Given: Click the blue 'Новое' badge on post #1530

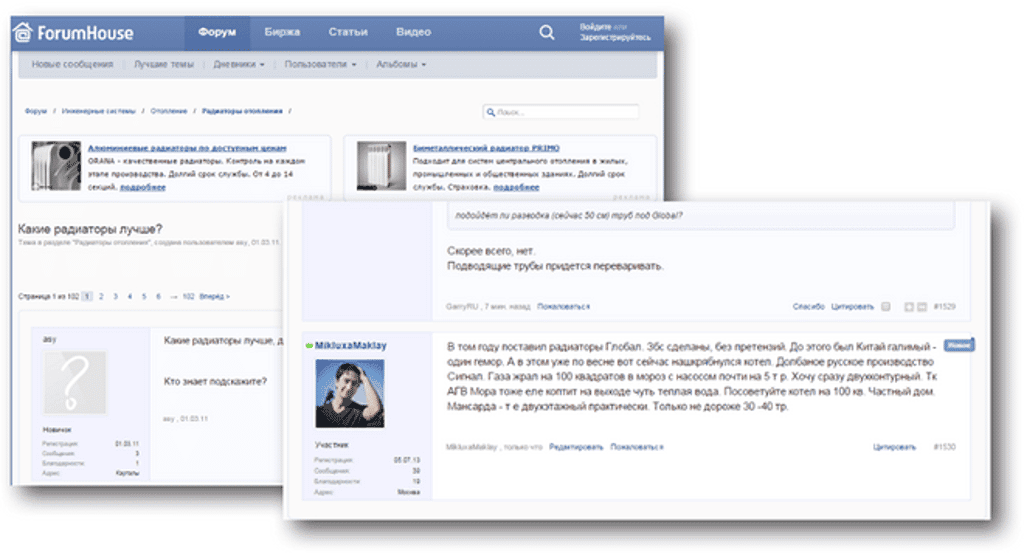Looking at the screenshot, I should (959, 345).
